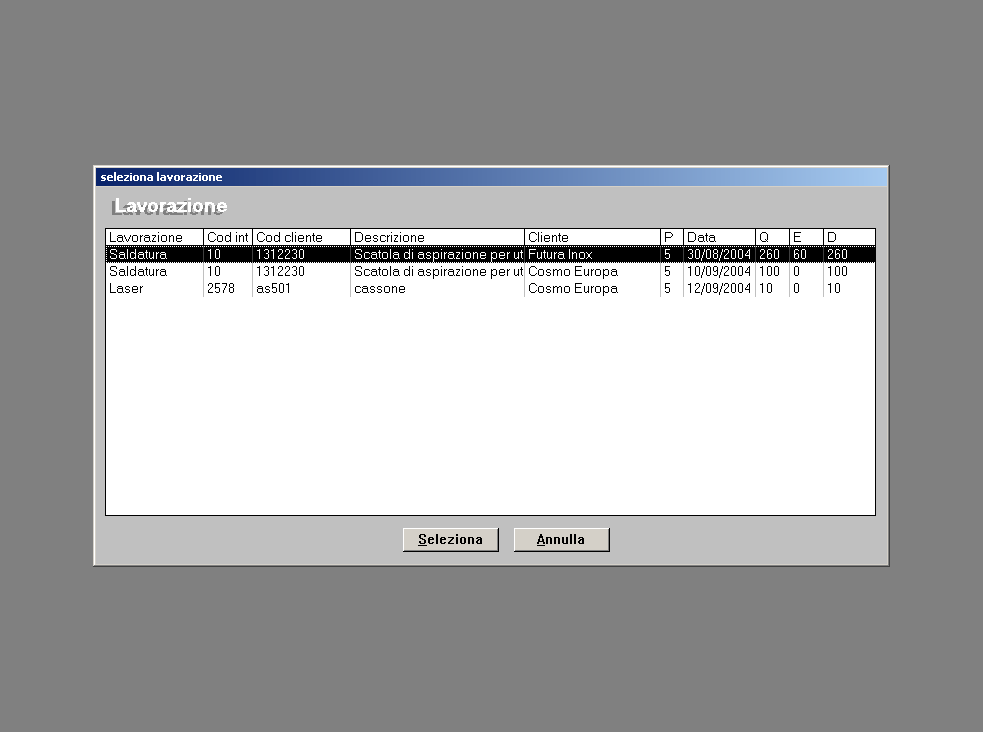The width and height of the screenshot is (983, 732).
Task: Click the as501 client code cell
Action: click(302, 288)
